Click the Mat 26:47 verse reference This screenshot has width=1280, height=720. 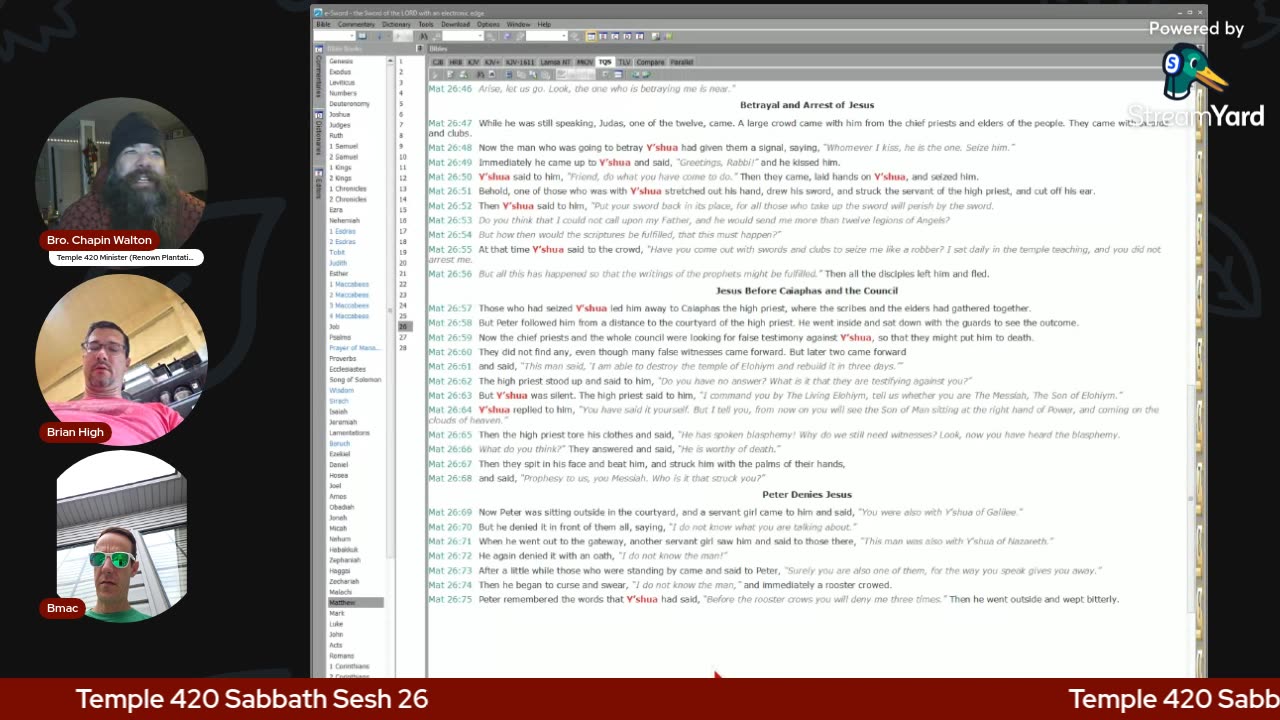(x=450, y=123)
